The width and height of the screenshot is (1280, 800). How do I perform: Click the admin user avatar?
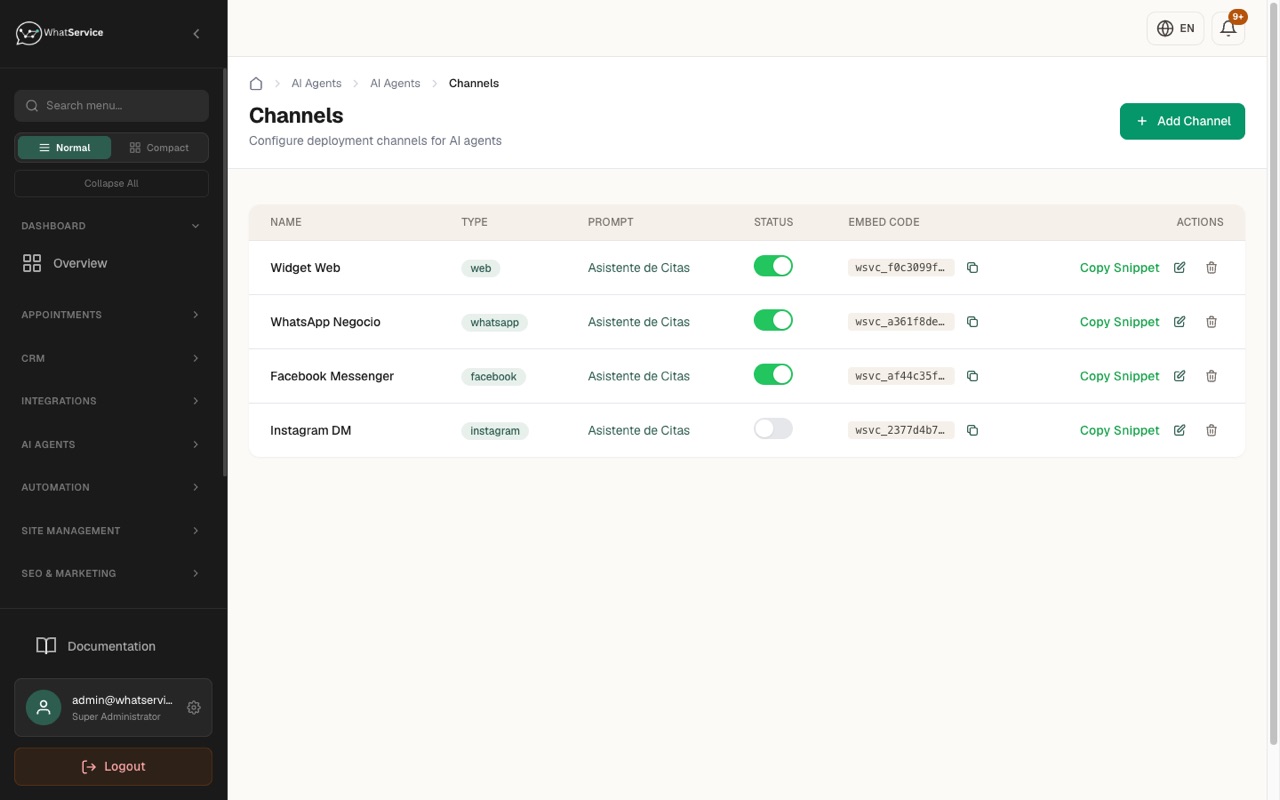pos(43,707)
